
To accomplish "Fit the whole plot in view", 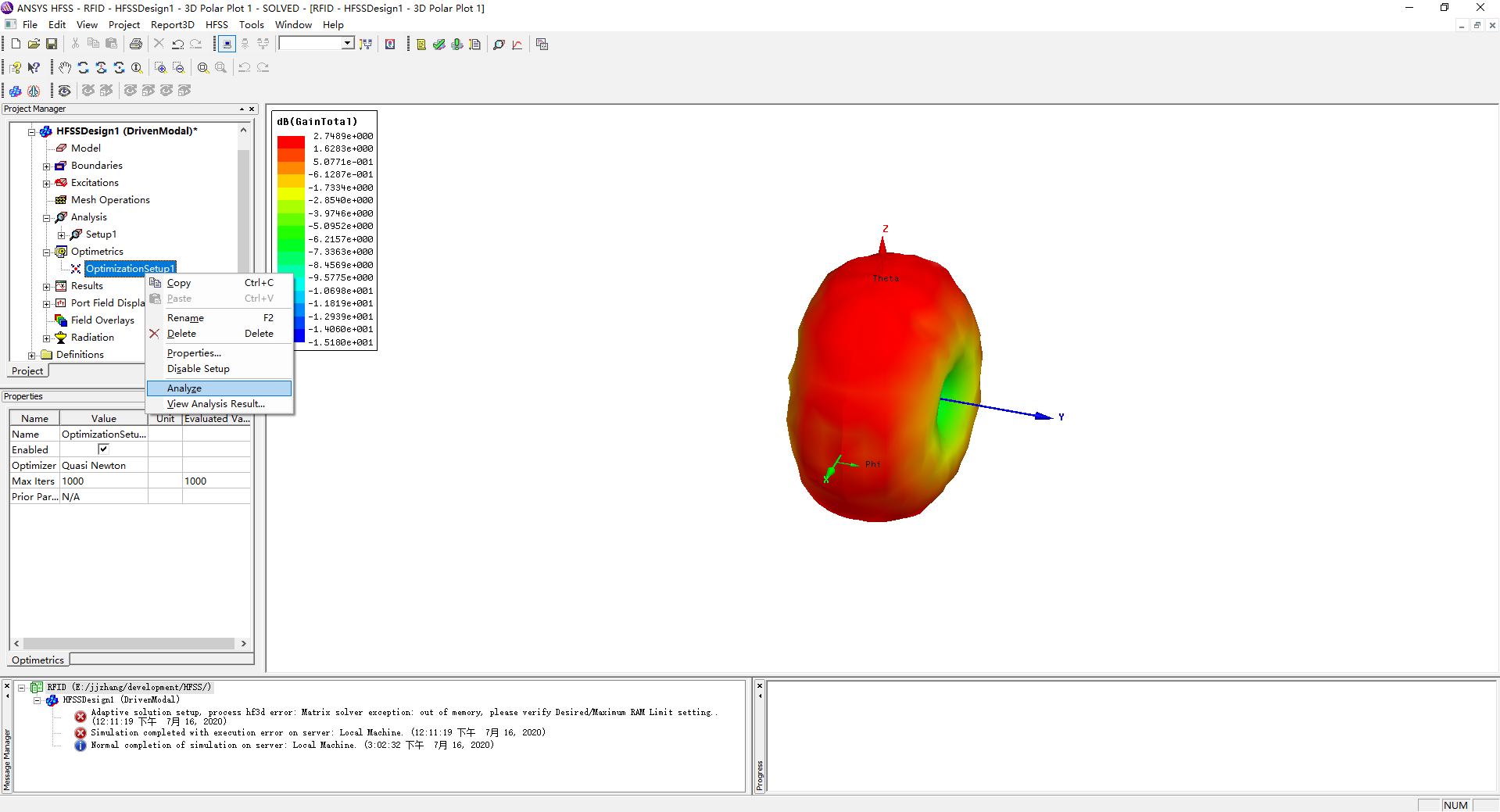I will click(x=202, y=68).
